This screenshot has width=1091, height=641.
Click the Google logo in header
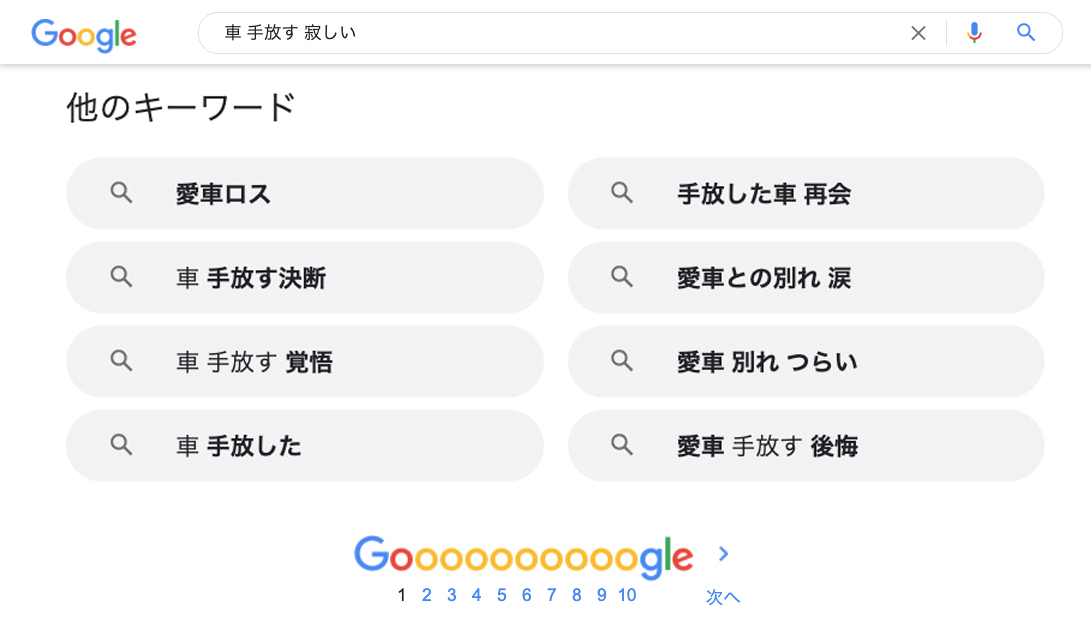tap(84, 35)
